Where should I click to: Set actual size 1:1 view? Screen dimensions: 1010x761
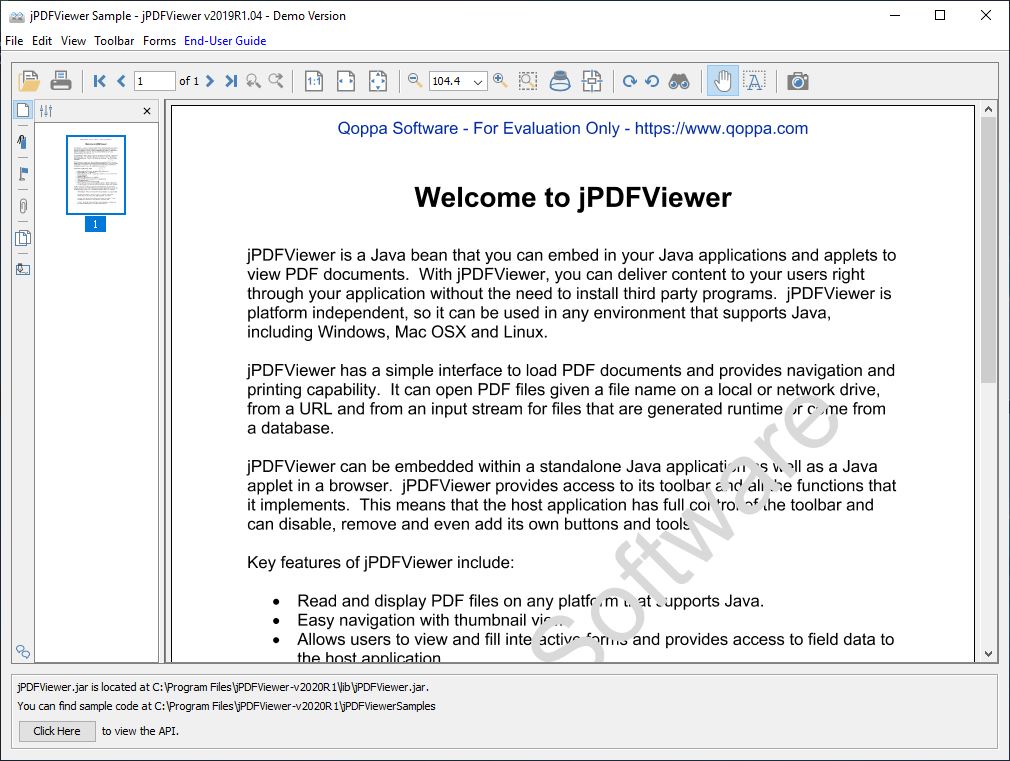coord(314,81)
